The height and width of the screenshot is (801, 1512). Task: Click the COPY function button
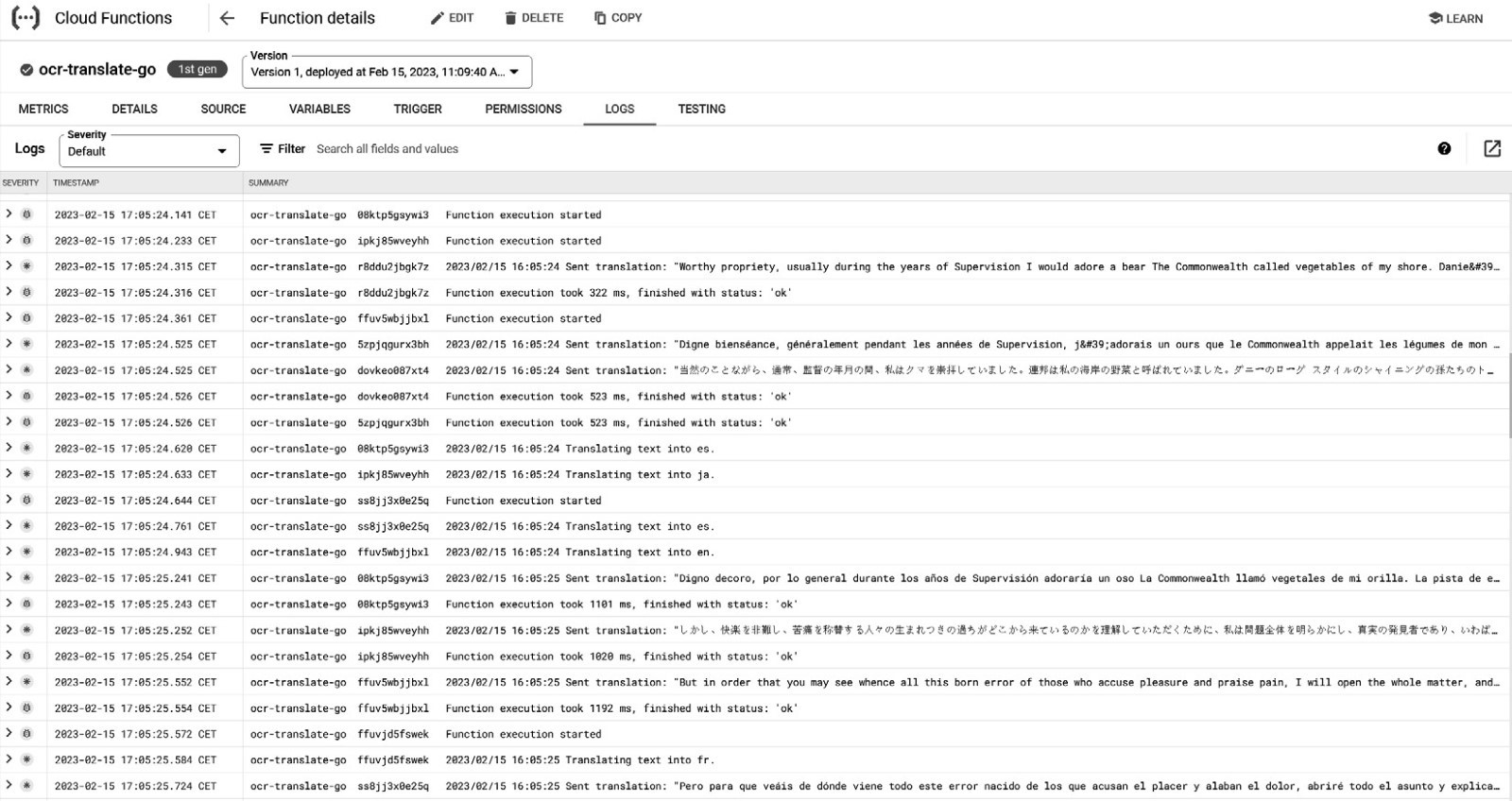coord(618,18)
